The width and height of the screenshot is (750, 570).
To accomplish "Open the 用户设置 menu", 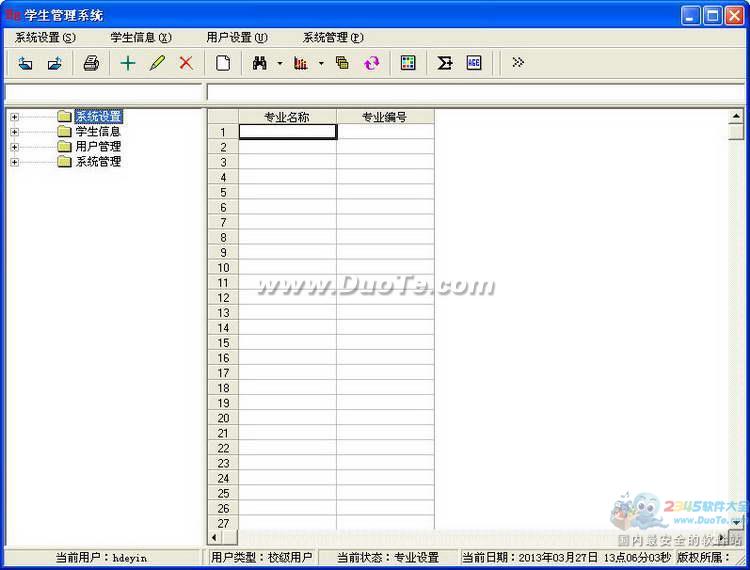I will click(237, 38).
